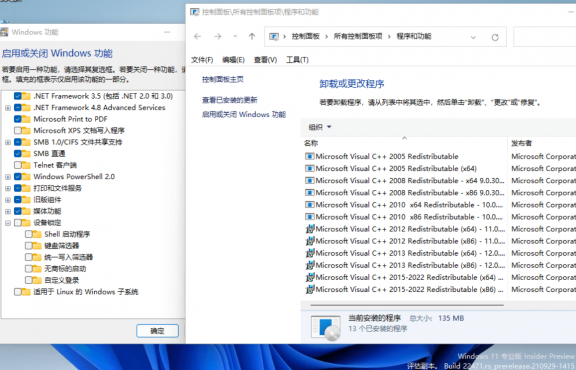Expand the 旧版组件 node
576x370 pixels.
[8, 200]
